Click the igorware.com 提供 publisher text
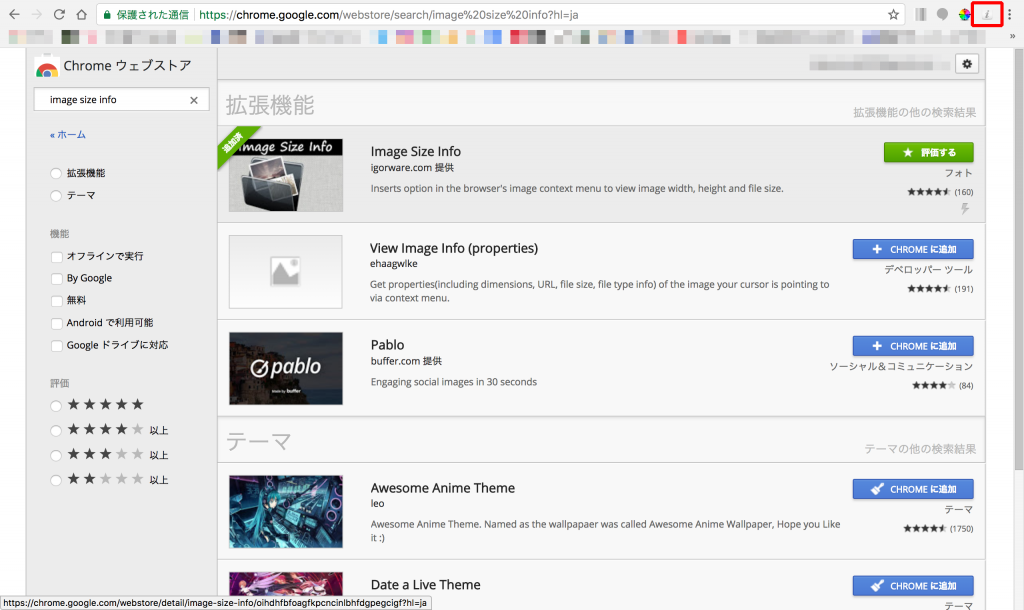This screenshot has height=610, width=1024. point(412,168)
